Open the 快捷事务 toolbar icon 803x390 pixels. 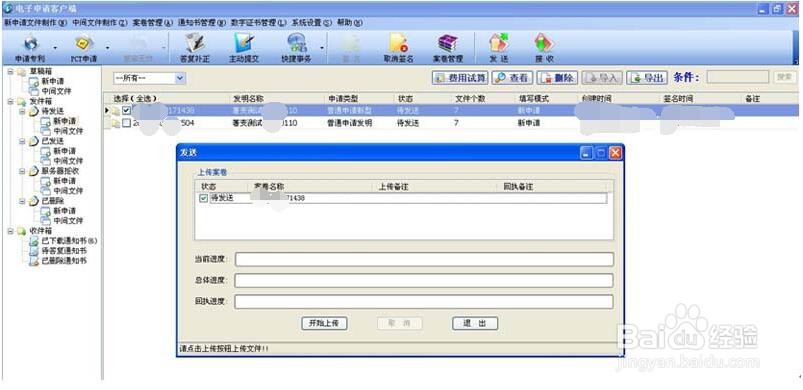click(x=296, y=49)
